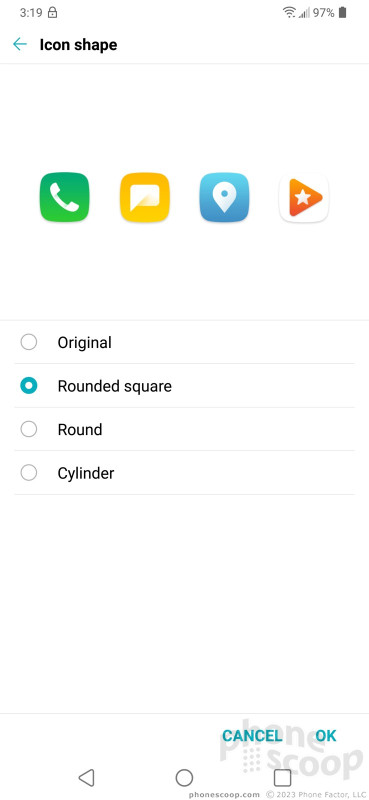369x800 pixels.
Task: Tap the battery status icon
Action: tap(342, 13)
